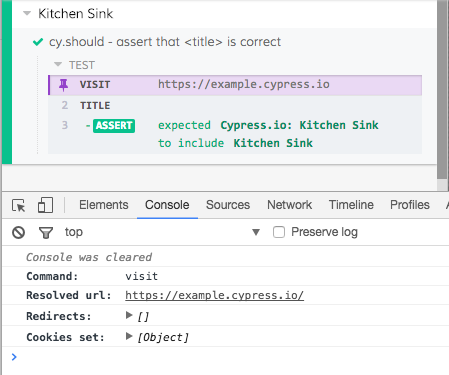Toggle device mode icon
Screen dimensions: 449x375
point(45,205)
